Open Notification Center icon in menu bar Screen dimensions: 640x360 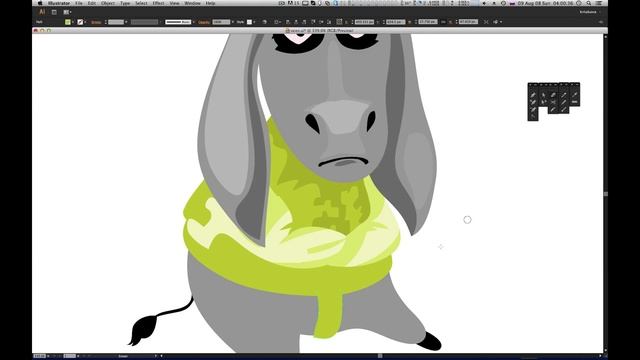pos(599,3)
